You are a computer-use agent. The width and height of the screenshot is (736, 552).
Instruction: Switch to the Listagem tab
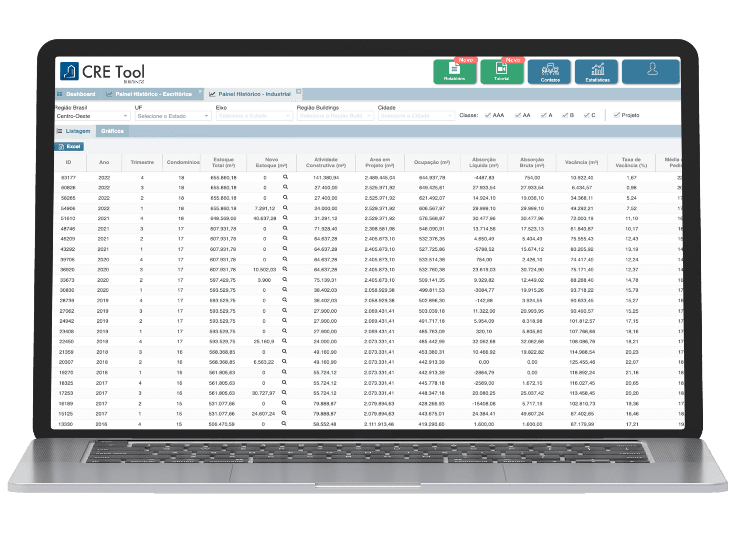coord(74,131)
